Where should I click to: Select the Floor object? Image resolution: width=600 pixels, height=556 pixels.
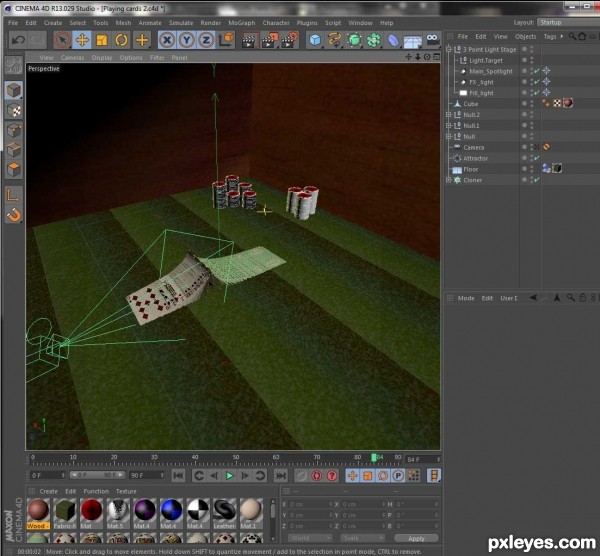coord(471,169)
